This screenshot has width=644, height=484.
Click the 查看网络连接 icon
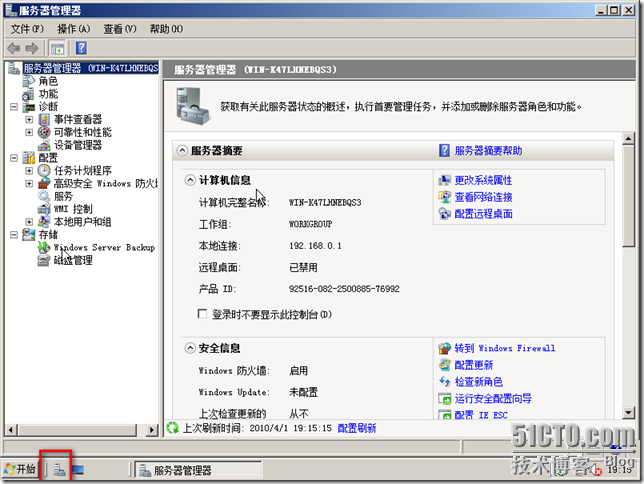pyautogui.click(x=444, y=197)
